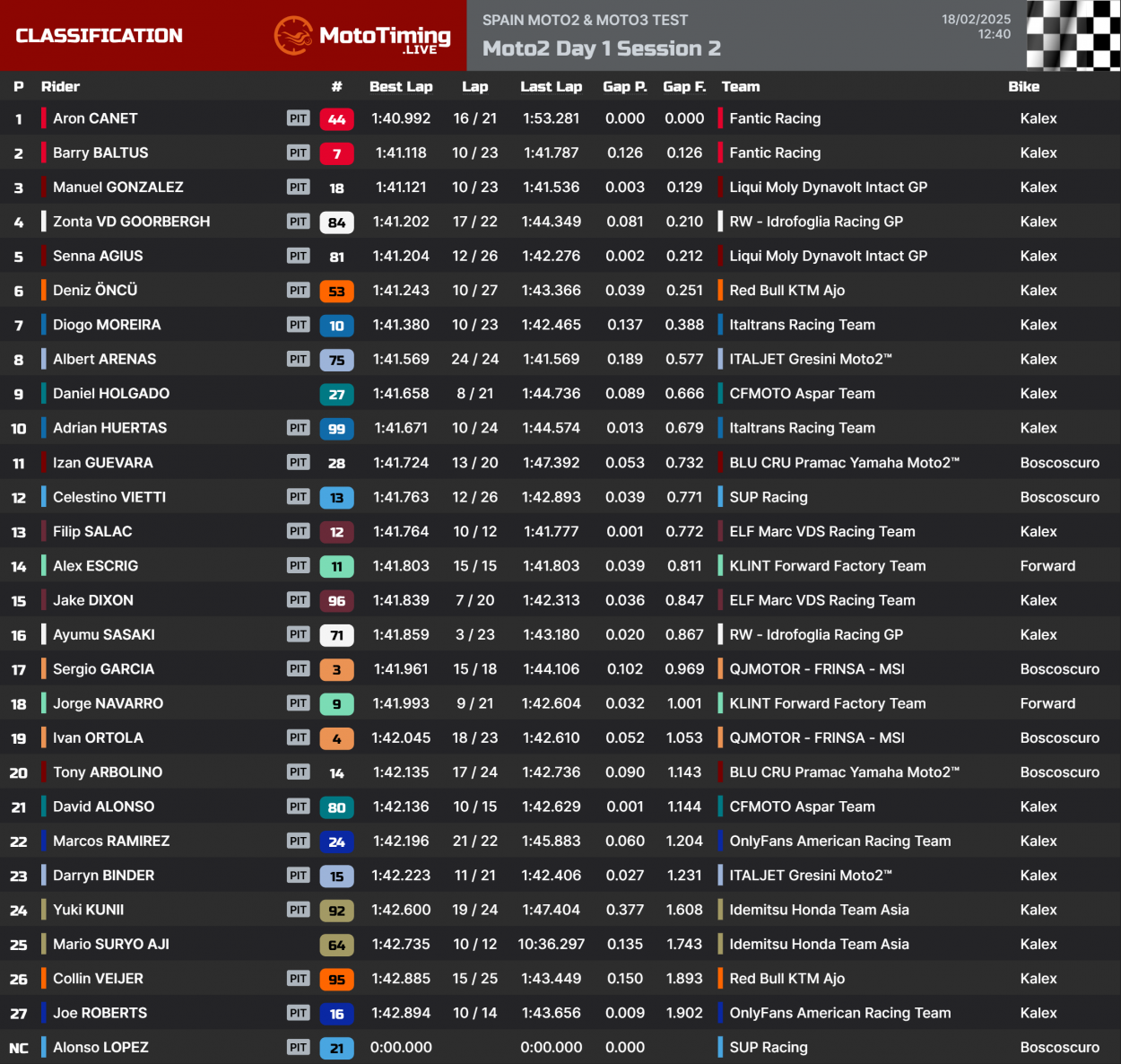Click Deniz Öncü's orange number 53 badge

[x=336, y=292]
